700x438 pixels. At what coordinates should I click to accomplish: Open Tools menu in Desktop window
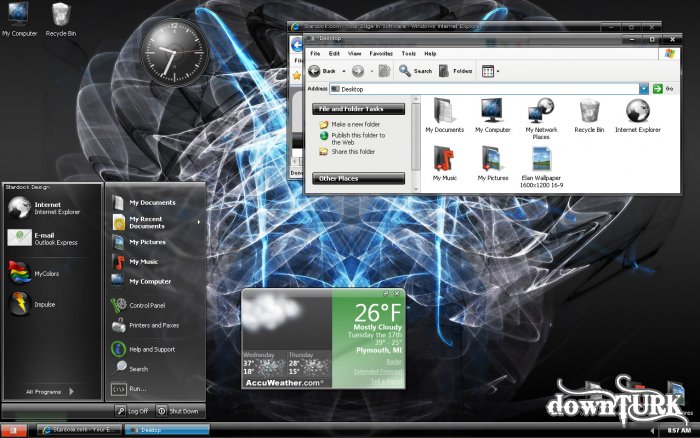pos(408,54)
